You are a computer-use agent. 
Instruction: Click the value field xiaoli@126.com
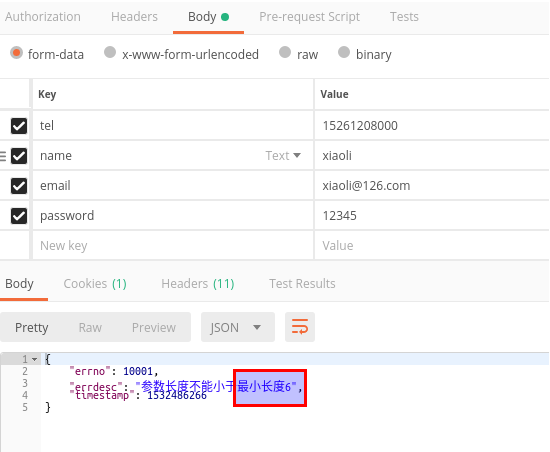[x=432, y=185]
